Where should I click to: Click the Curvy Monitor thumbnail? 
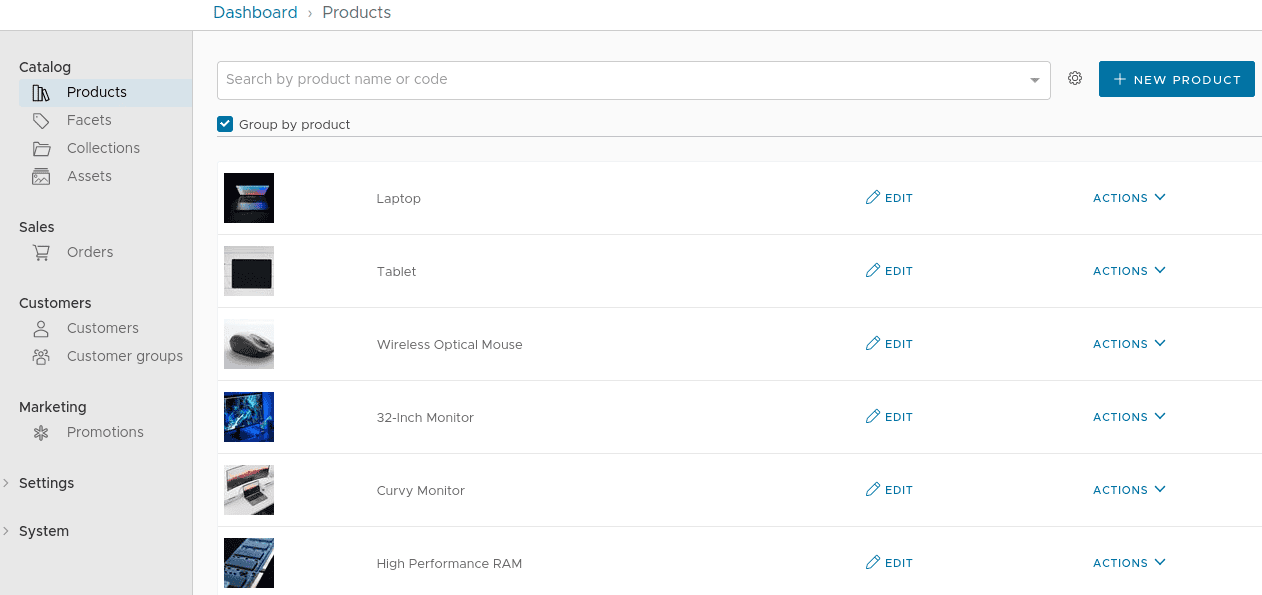coord(249,490)
